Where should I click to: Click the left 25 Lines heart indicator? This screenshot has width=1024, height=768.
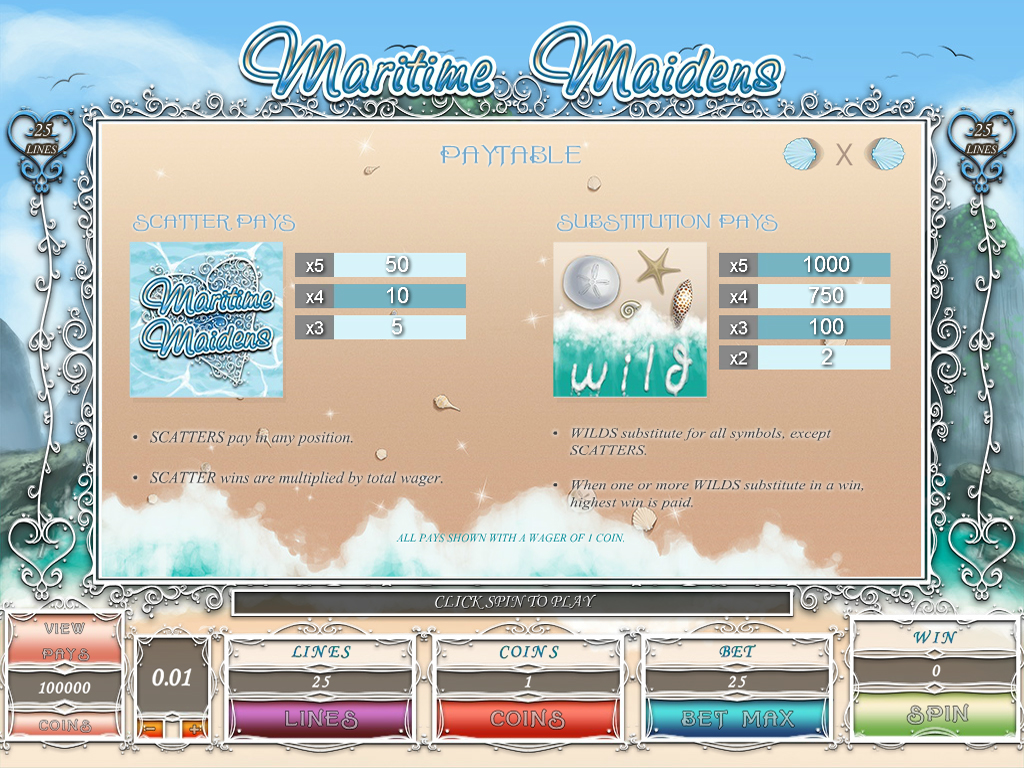pyautogui.click(x=43, y=141)
